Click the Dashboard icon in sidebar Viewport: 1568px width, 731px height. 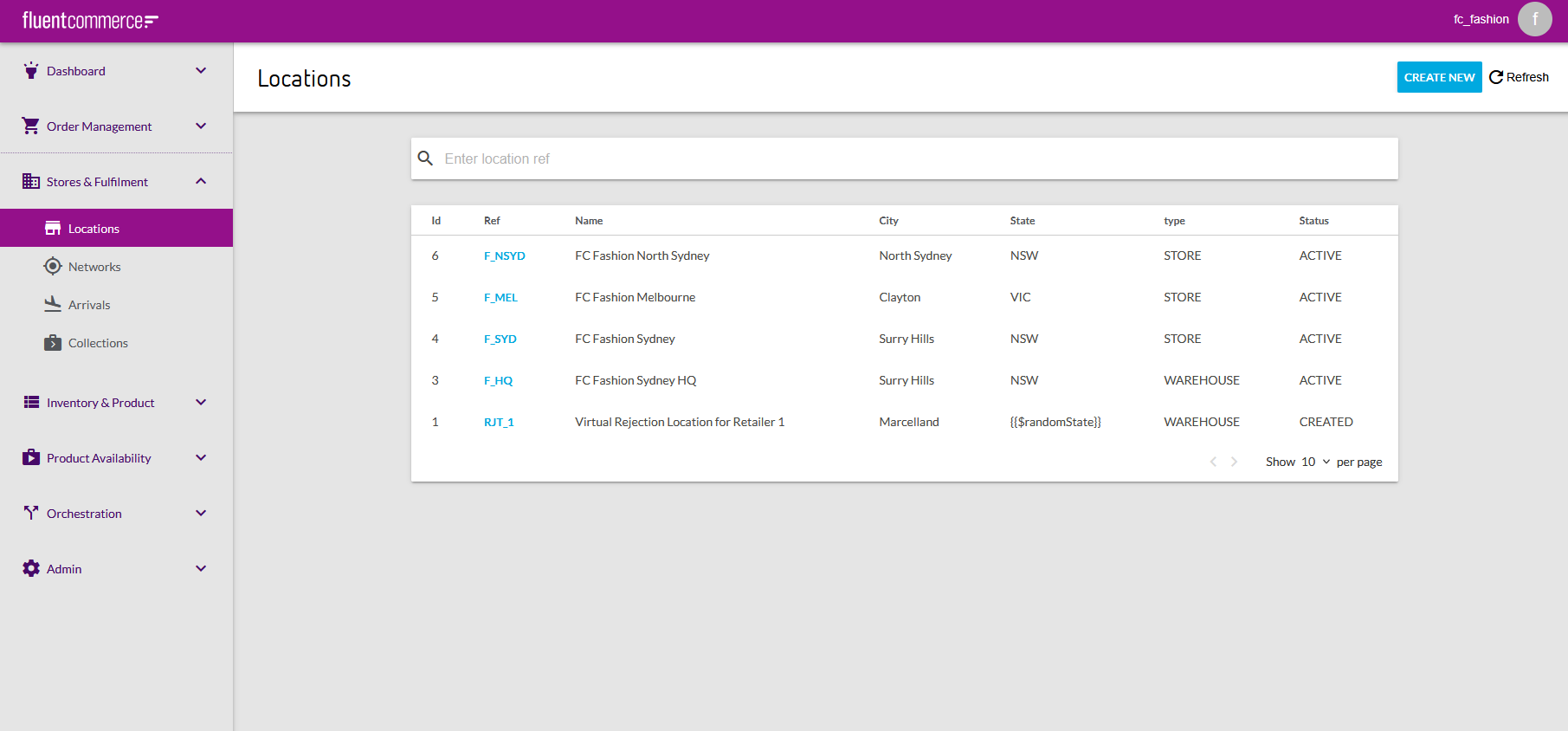point(31,70)
